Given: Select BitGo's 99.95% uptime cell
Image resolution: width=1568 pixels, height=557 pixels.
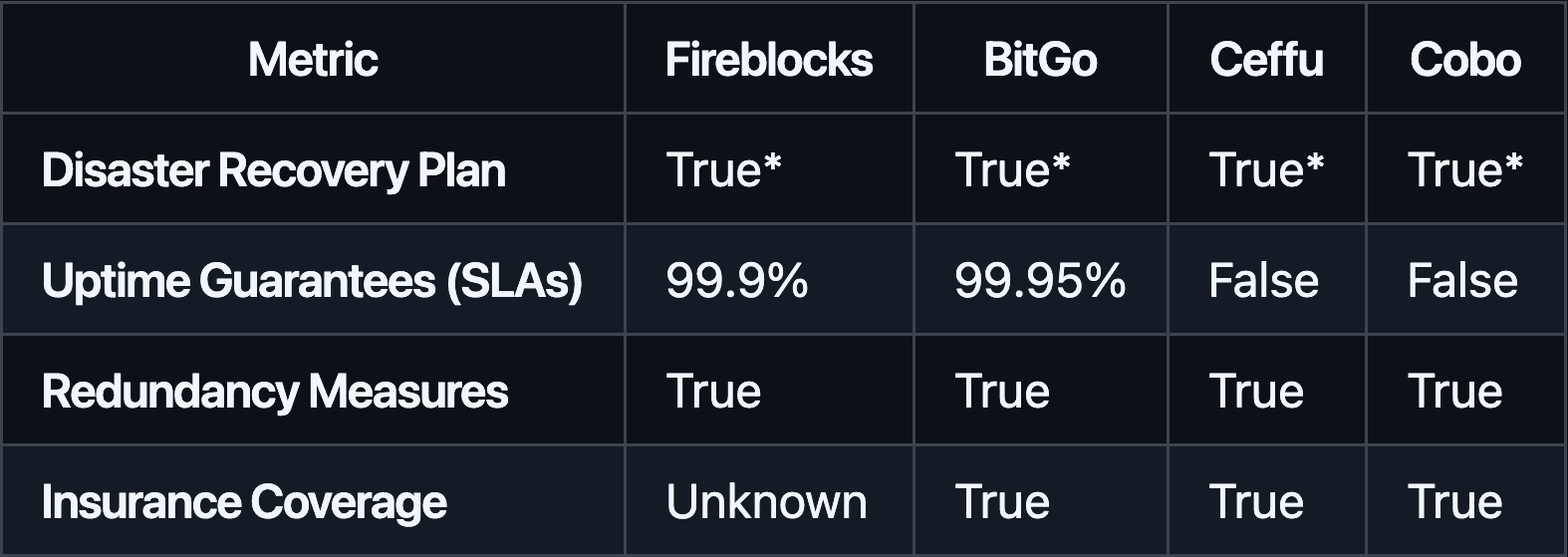Looking at the screenshot, I should [x=1040, y=281].
